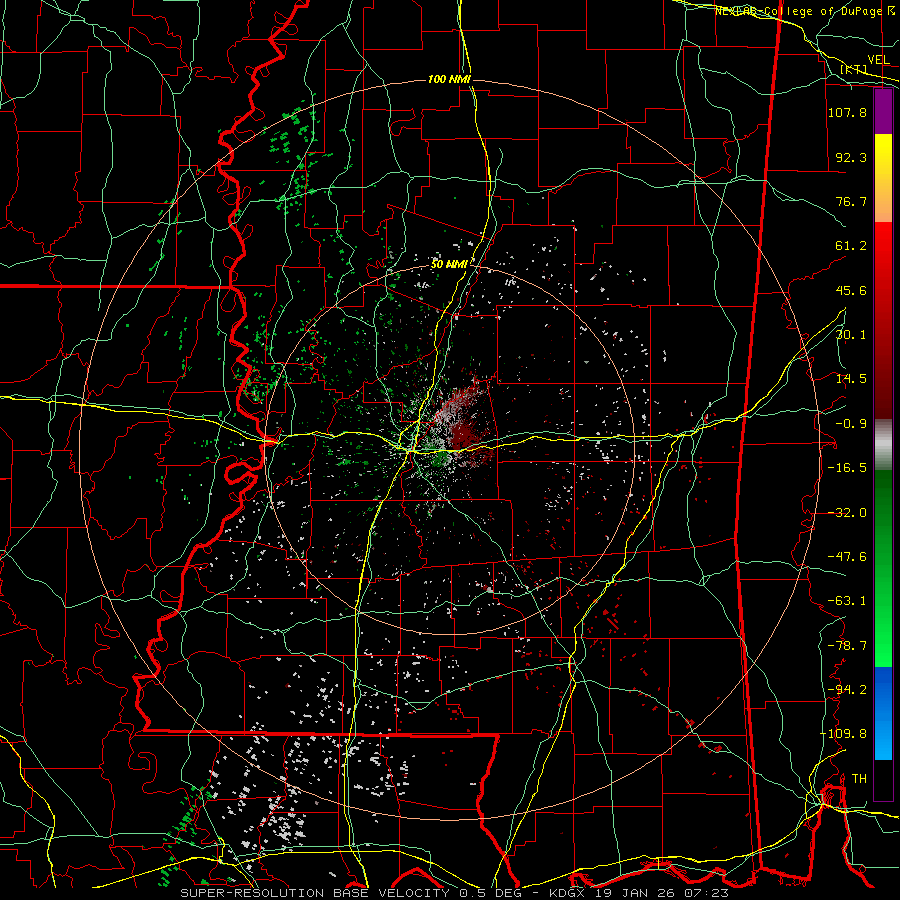Viewport: 900px width, 900px height.
Task: Click the 14.5 value on velocity scale
Action: pyautogui.click(x=851, y=379)
